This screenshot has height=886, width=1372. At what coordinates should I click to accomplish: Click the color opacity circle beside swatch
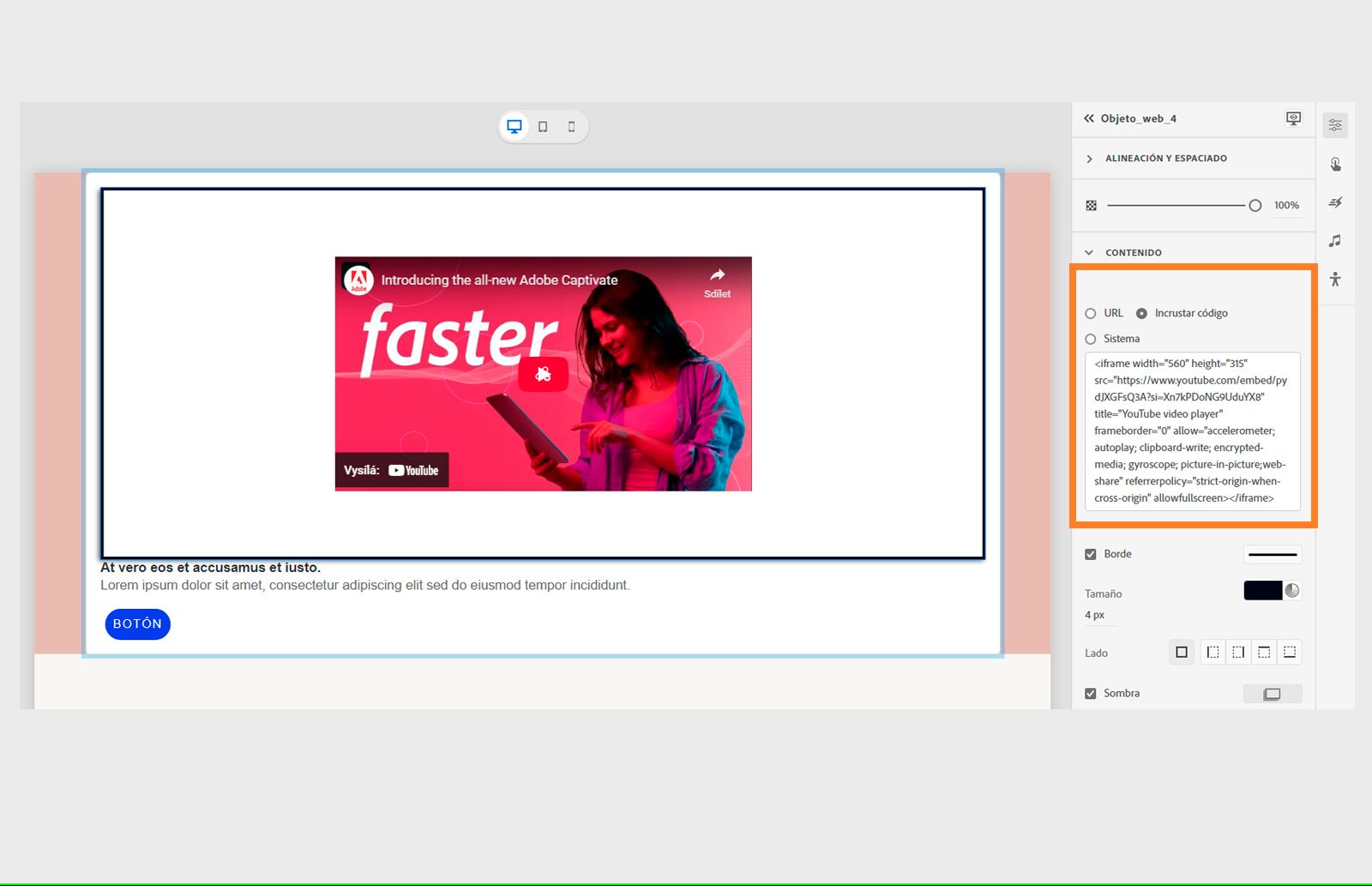tap(1292, 590)
